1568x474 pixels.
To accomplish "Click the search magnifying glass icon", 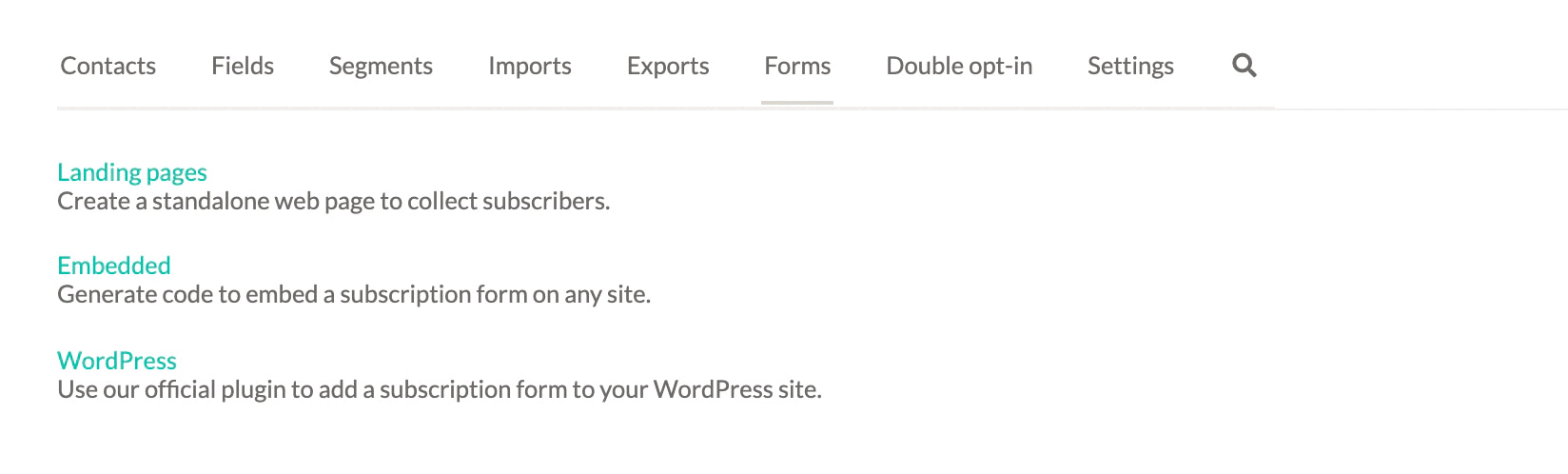I will coord(1244,66).
